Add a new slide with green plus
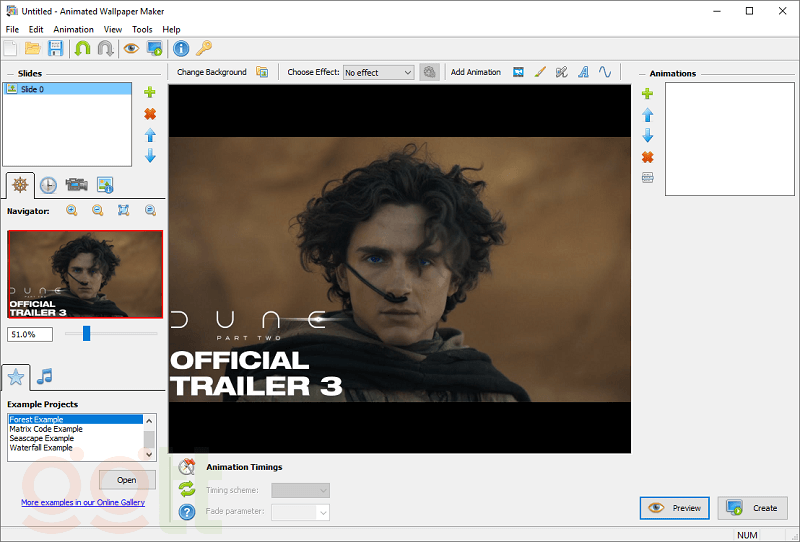The width and height of the screenshot is (800, 542). click(150, 92)
